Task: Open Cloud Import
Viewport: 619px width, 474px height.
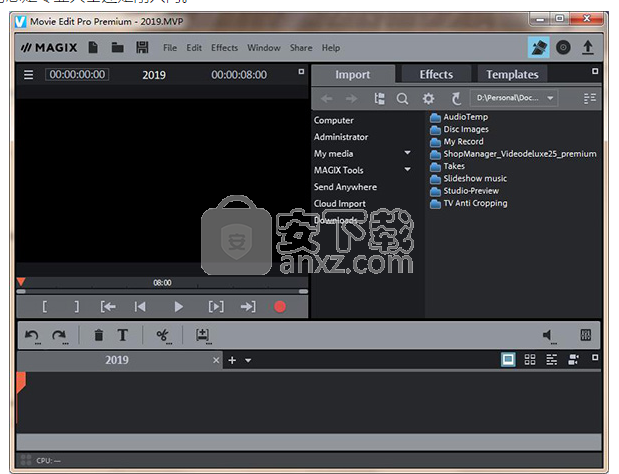Action: point(340,203)
